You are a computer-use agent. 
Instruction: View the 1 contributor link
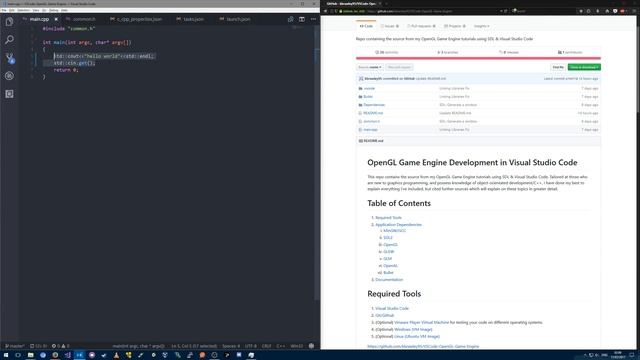(570, 52)
